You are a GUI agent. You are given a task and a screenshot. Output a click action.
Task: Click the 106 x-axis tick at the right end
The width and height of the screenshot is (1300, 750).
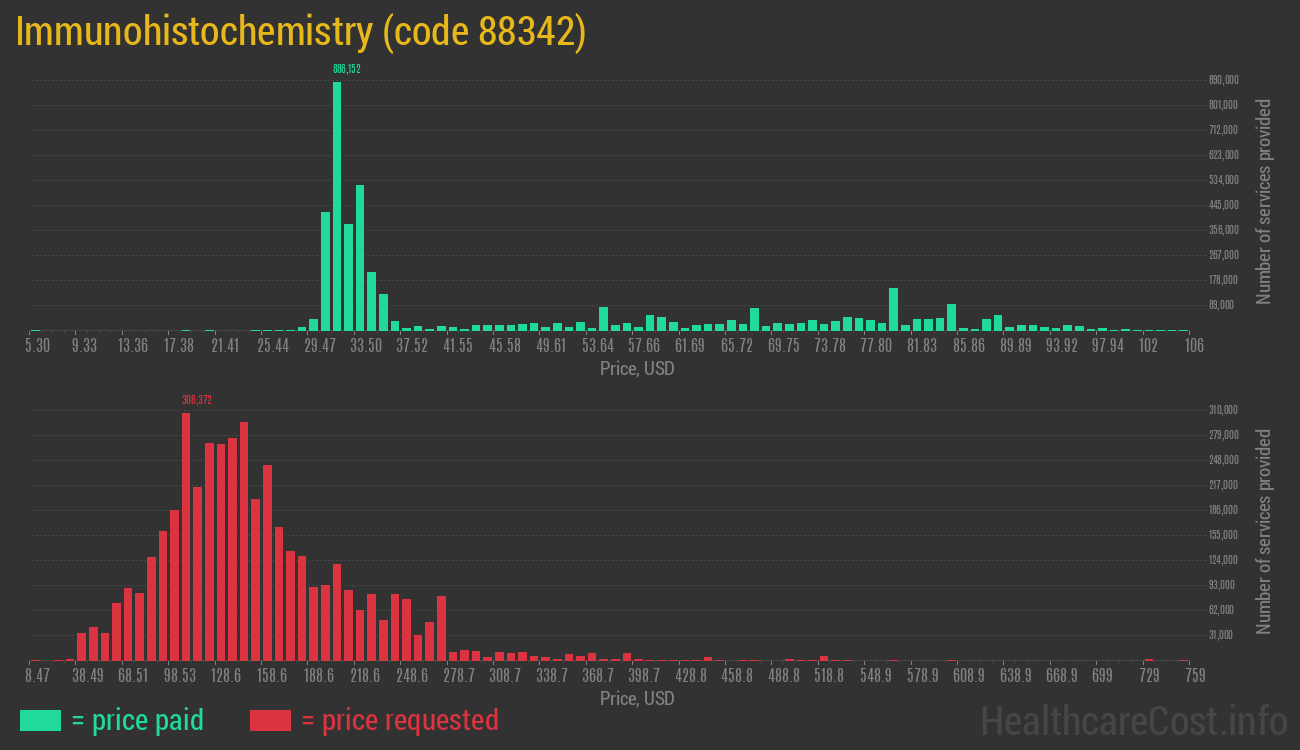(1191, 346)
